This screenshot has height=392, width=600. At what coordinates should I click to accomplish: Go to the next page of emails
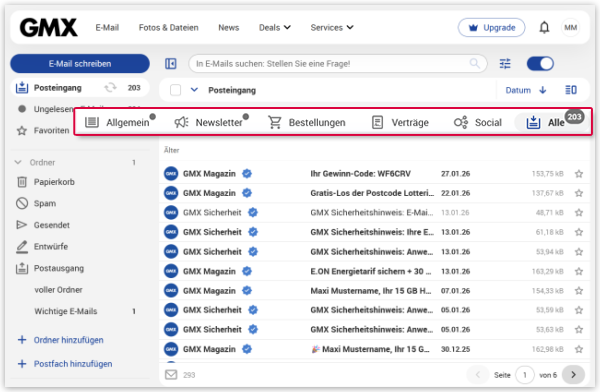[x=573, y=375]
